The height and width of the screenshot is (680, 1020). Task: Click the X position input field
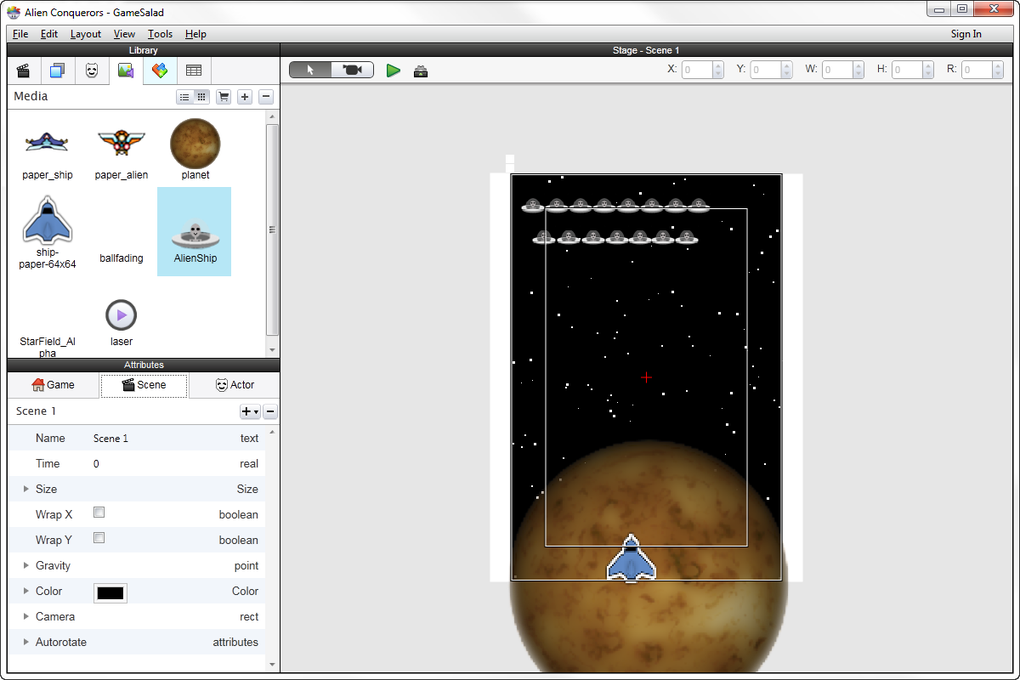pyautogui.click(x=697, y=70)
